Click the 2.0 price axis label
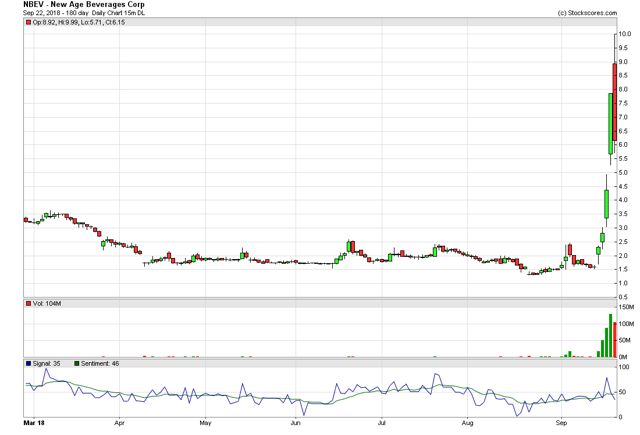The width and height of the screenshot is (640, 435). 623,256
